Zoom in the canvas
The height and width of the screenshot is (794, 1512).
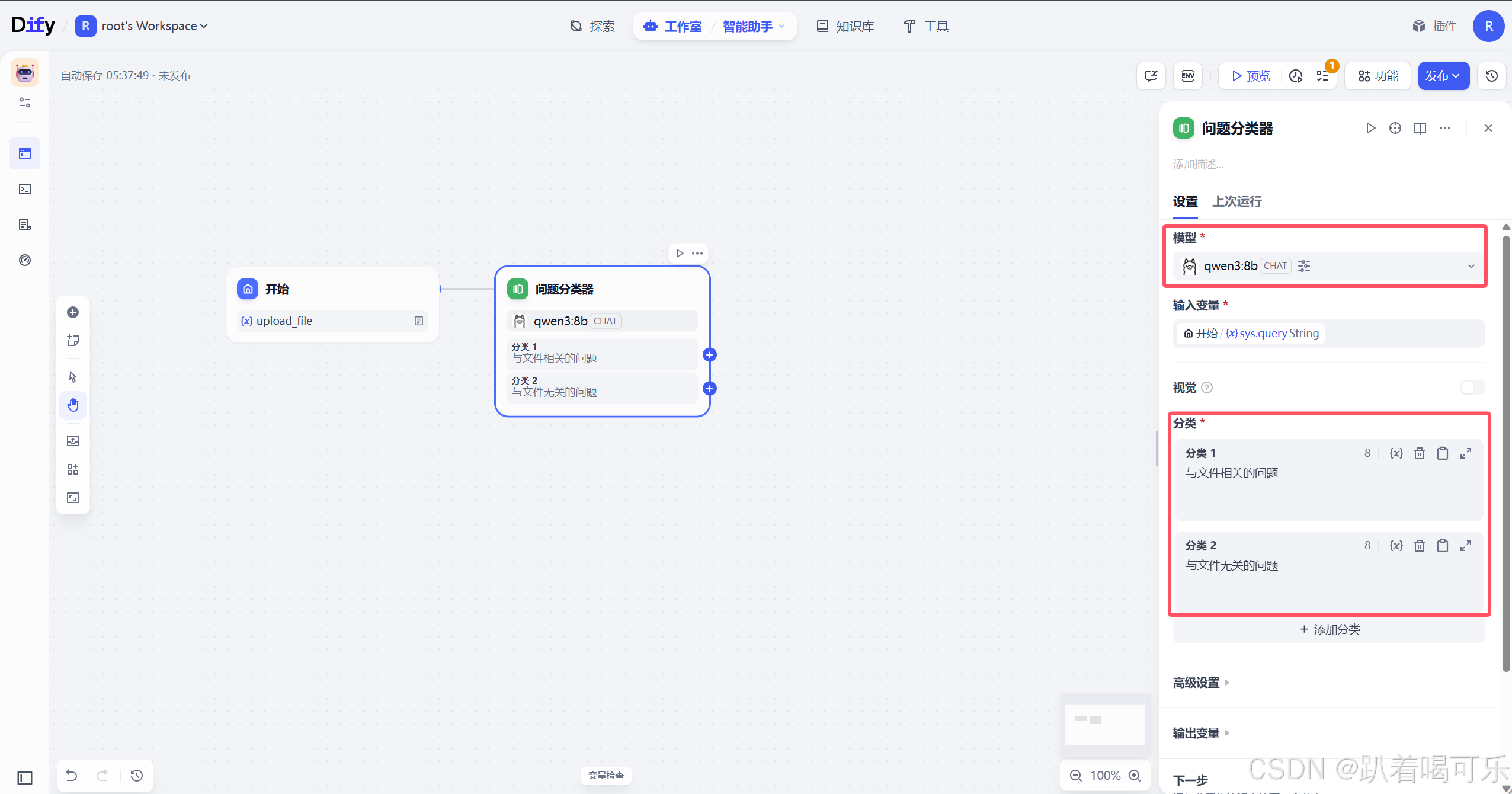1135,776
